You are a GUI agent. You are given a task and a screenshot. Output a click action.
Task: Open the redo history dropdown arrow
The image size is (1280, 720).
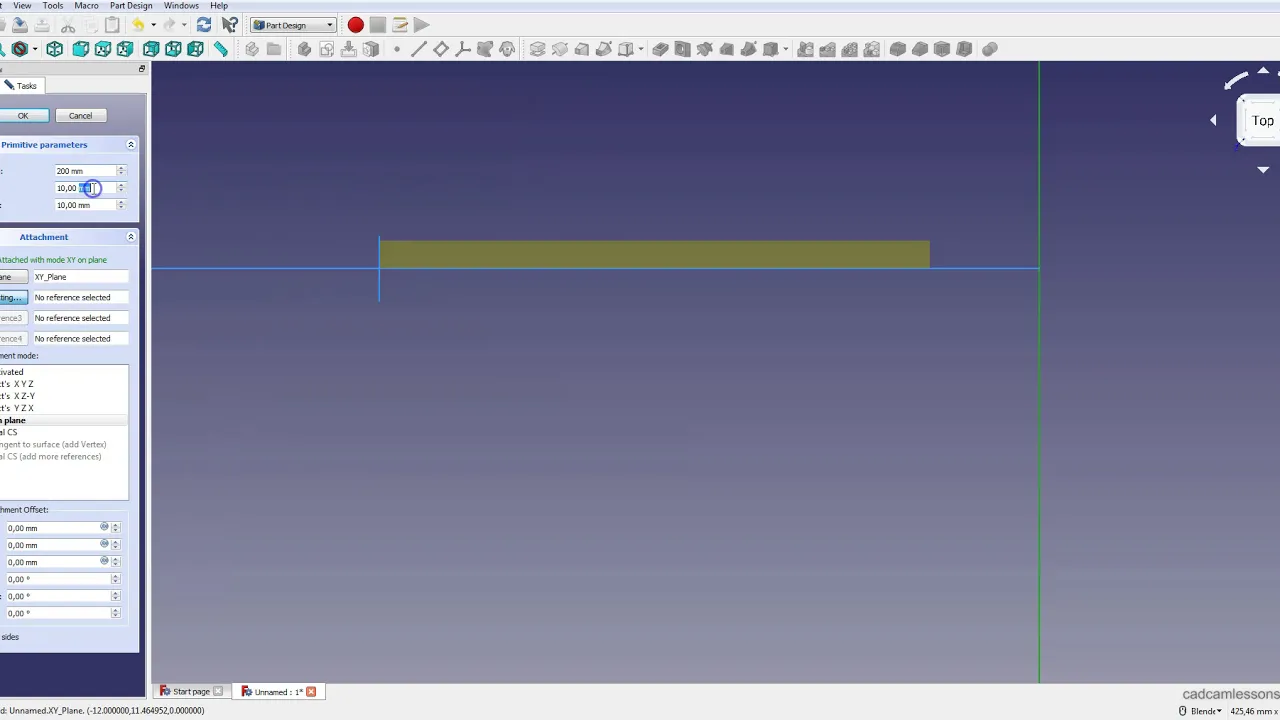click(x=185, y=25)
